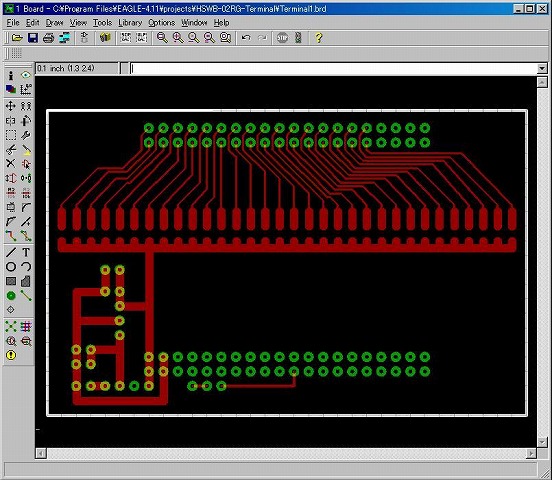The width and height of the screenshot is (552, 480).
Task: Activate the Route tool
Action: pyautogui.click(x=11, y=236)
